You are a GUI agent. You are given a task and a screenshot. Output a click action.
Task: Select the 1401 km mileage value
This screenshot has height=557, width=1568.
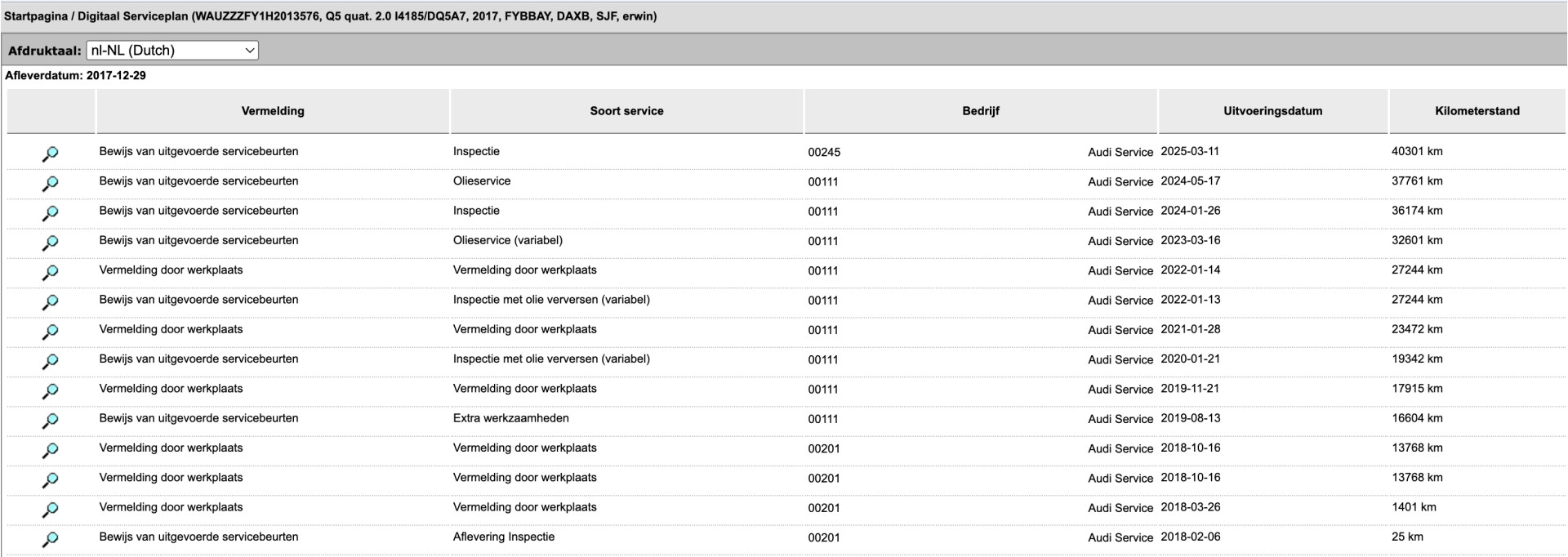click(1414, 507)
